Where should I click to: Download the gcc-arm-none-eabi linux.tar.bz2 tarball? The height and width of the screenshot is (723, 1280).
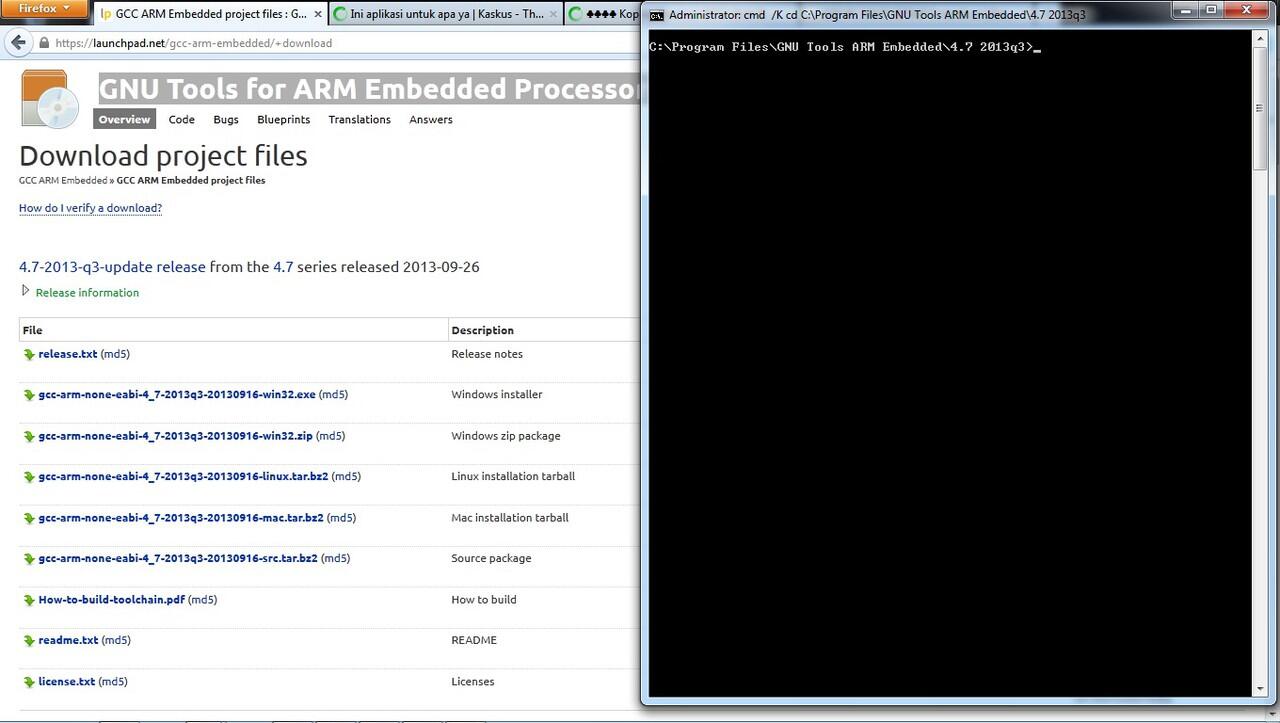(x=183, y=477)
